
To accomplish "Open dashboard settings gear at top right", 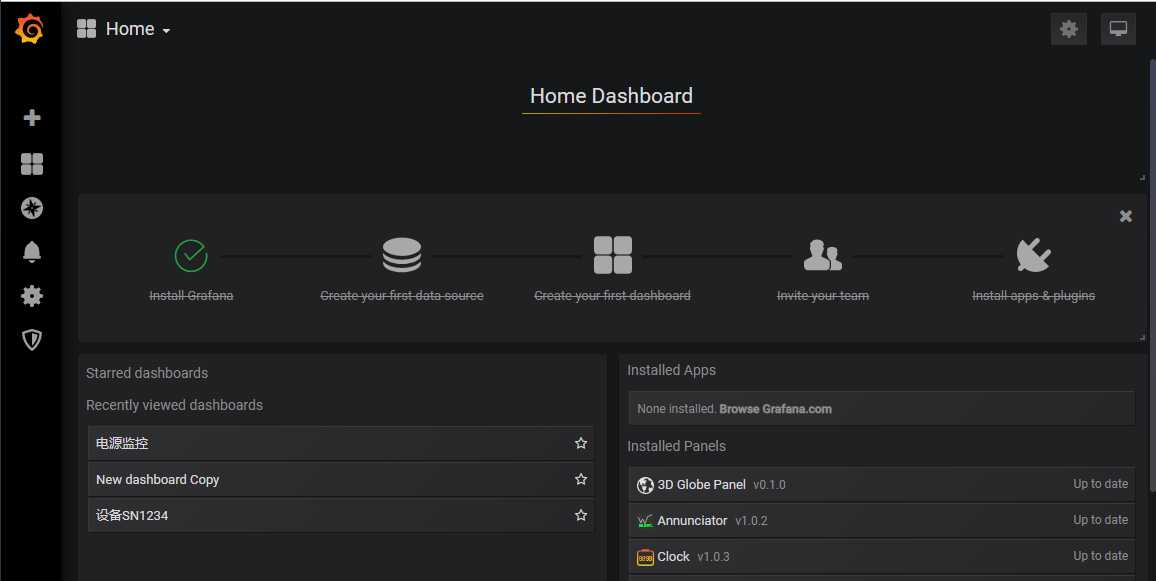I will coord(1068,29).
